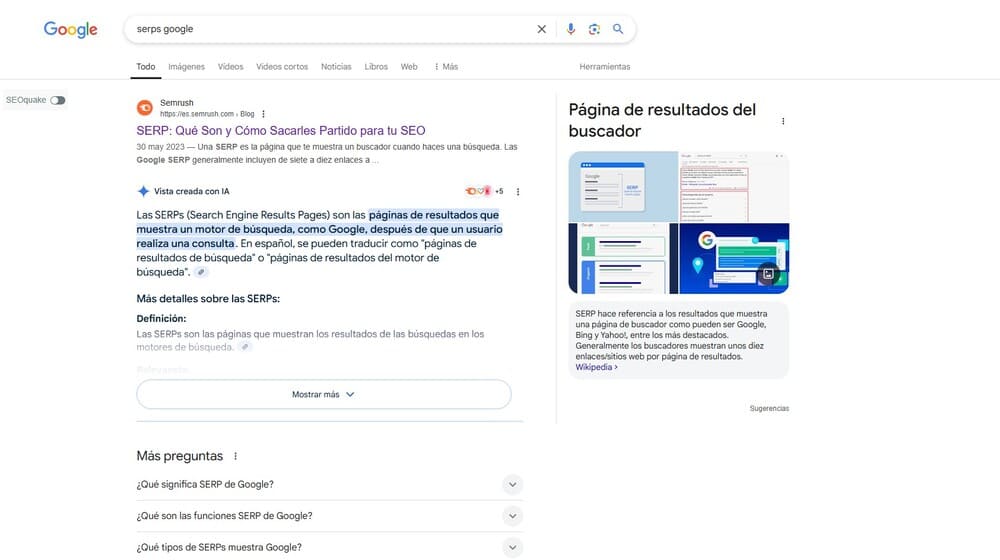Open knowledge panel three-dot menu
This screenshot has width=1000, height=560.
click(x=783, y=121)
